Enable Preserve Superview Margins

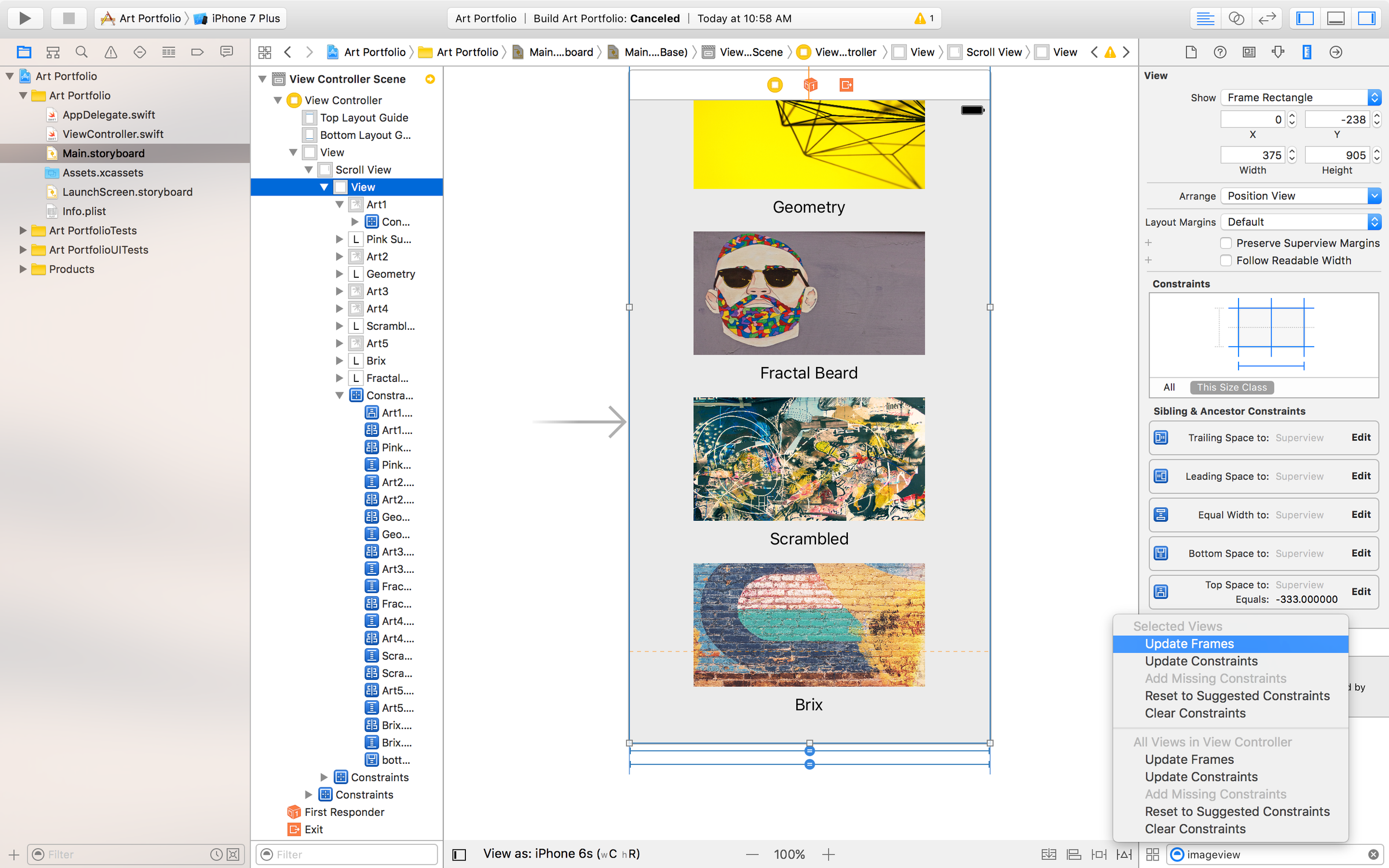pos(1226,243)
